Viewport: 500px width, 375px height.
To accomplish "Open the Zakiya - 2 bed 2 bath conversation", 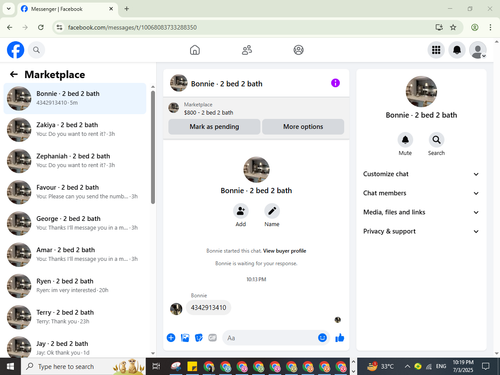I will tap(75, 130).
